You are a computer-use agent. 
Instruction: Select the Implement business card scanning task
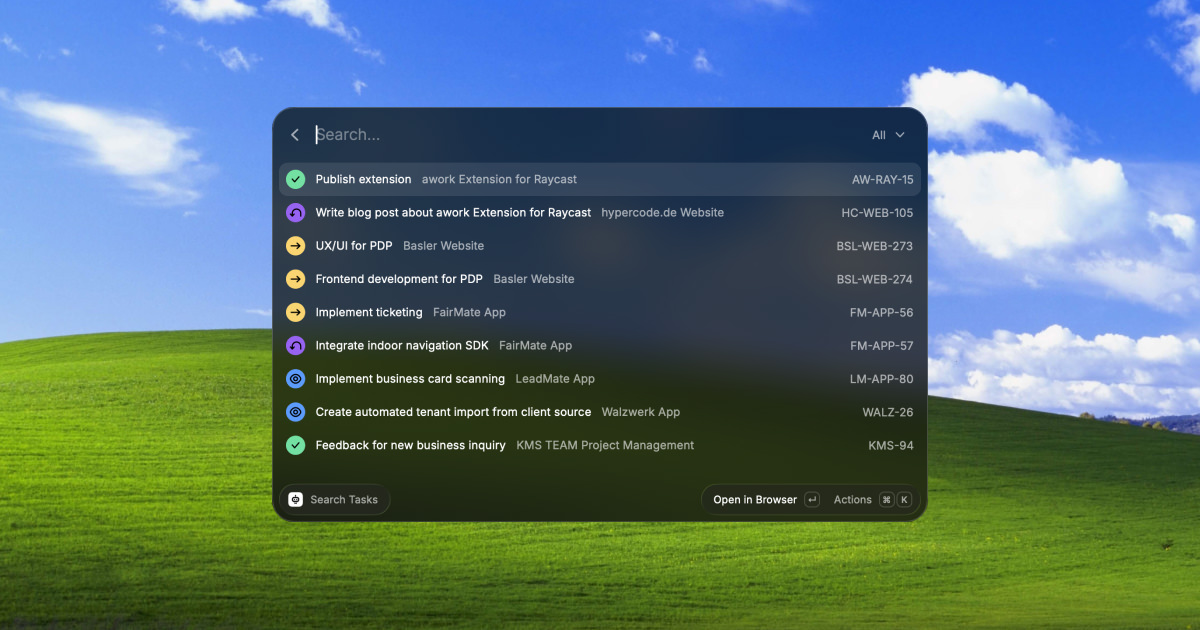[599, 379]
